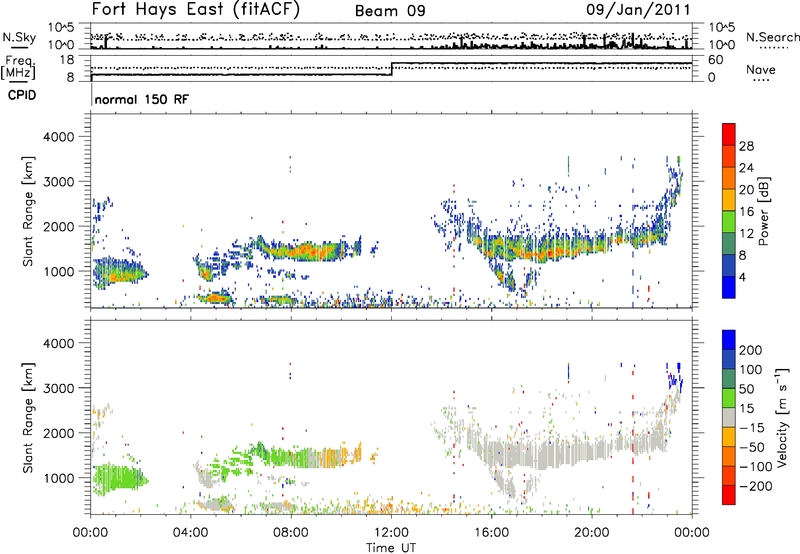Click the 'CPID' label

pos(22,95)
